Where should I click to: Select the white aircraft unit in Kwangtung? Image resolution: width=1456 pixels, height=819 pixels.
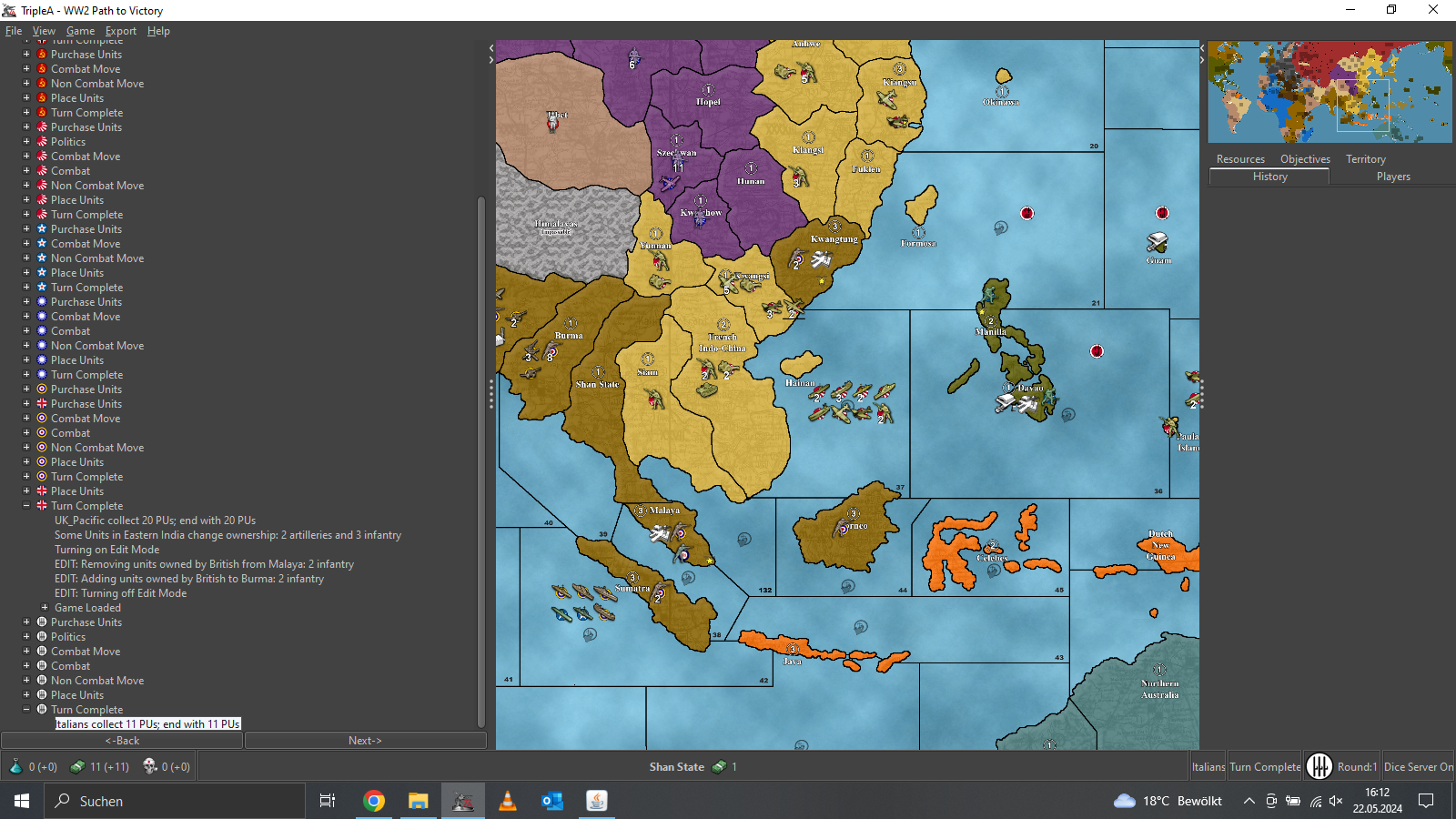coord(822,260)
